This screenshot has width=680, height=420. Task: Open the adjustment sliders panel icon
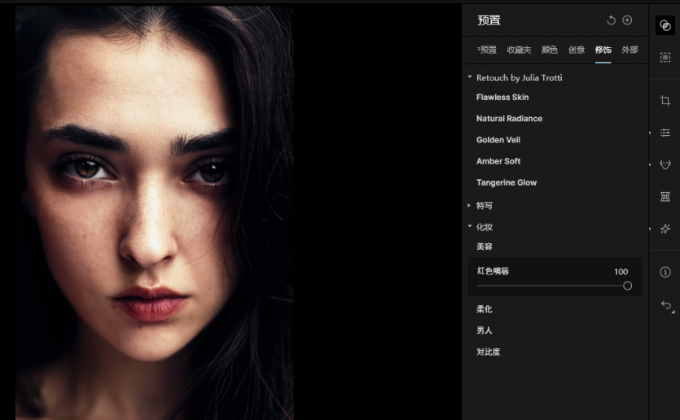point(665,132)
